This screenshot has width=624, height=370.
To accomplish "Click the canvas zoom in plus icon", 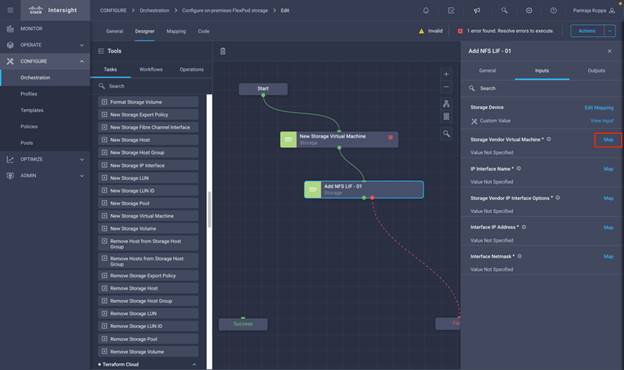I will pyautogui.click(x=446, y=74).
